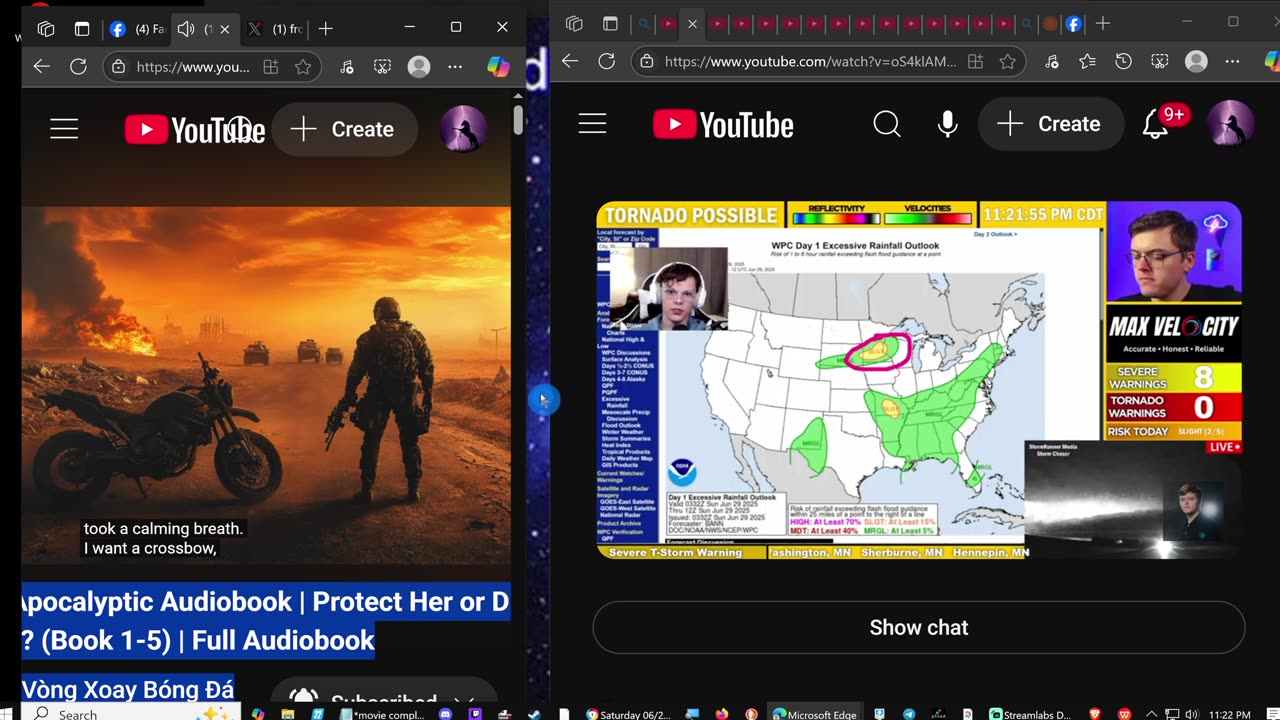
Task: Open account avatar in right YouTube window
Action: [1231, 124]
